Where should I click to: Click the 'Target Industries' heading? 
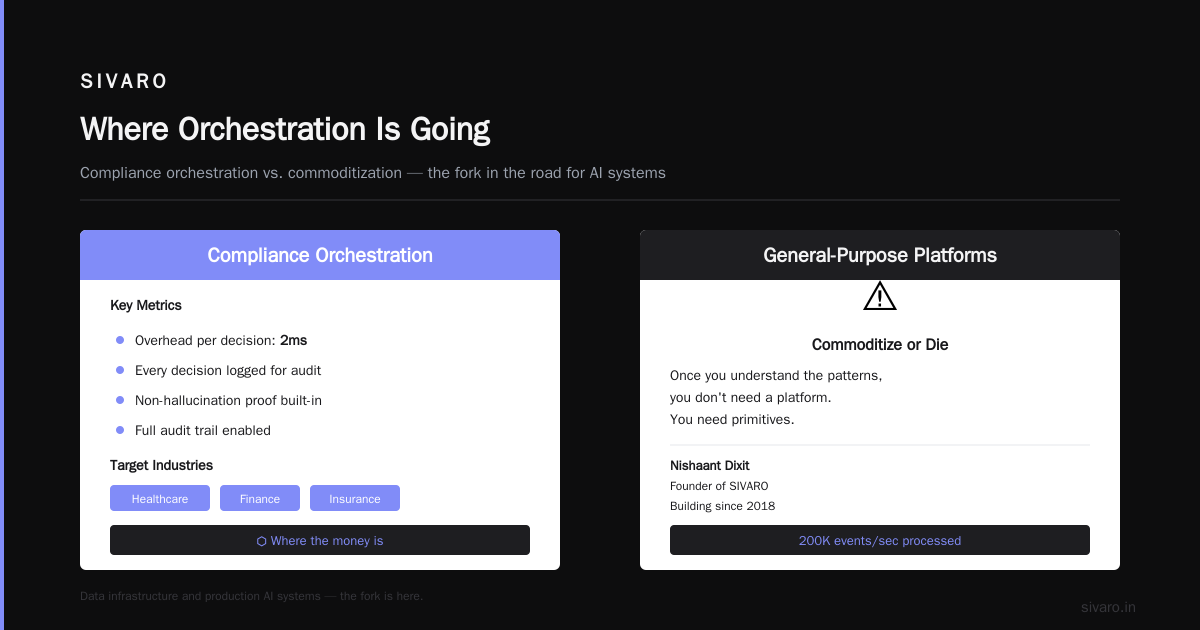[x=161, y=465]
